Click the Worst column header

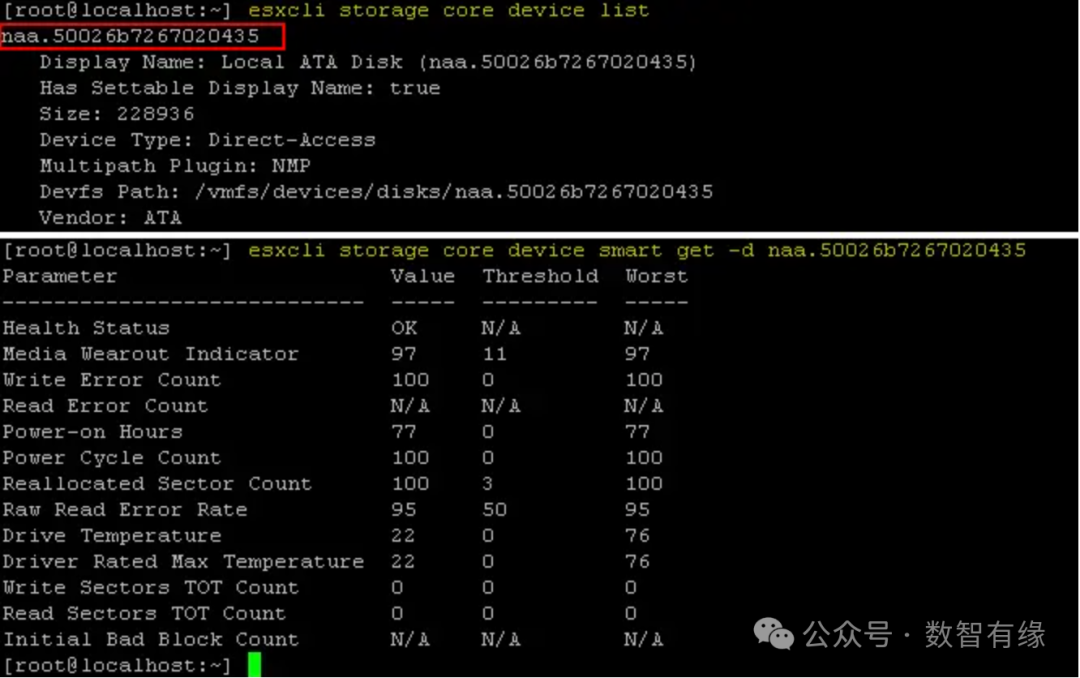(656, 276)
